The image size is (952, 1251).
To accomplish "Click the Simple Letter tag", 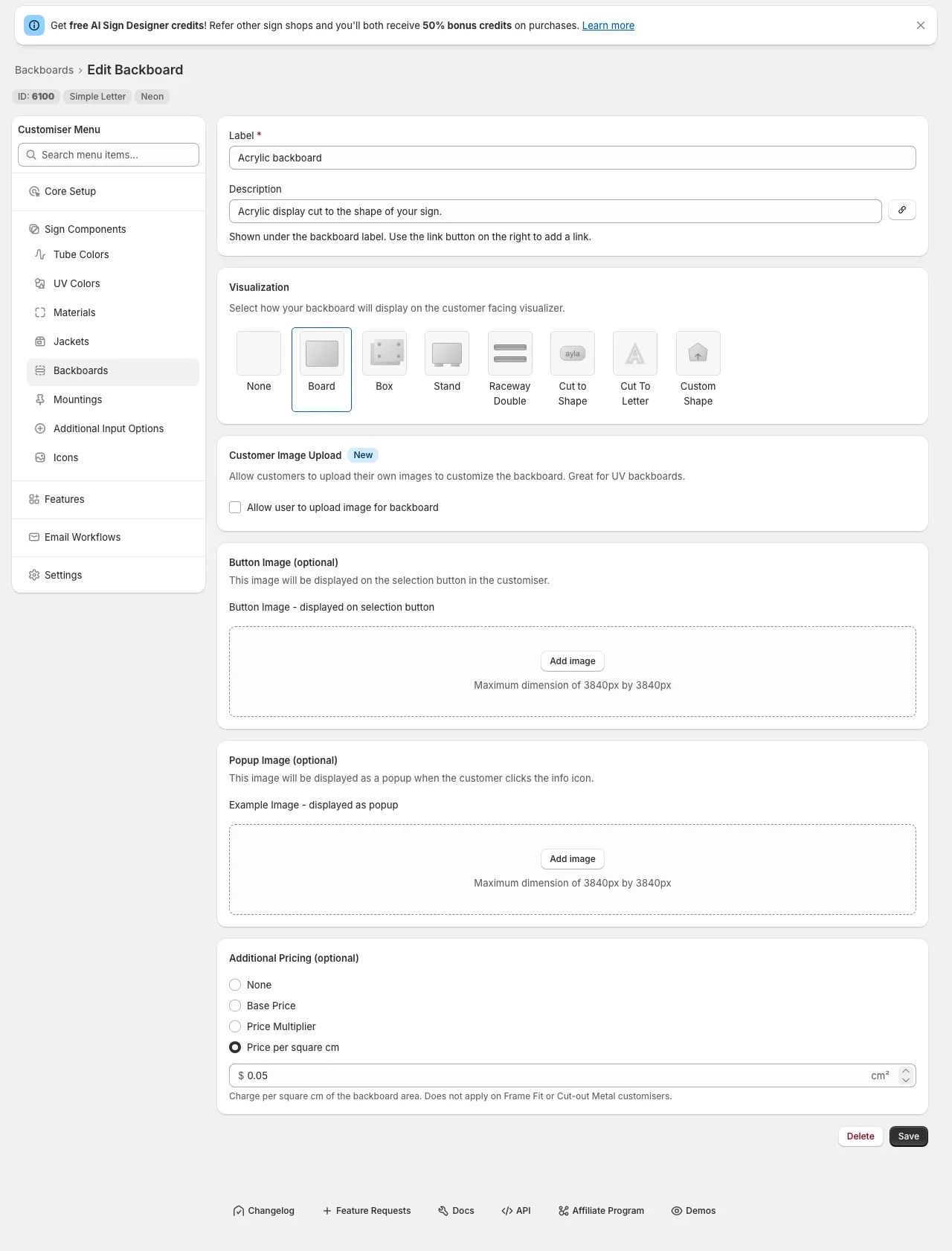I will pos(97,97).
